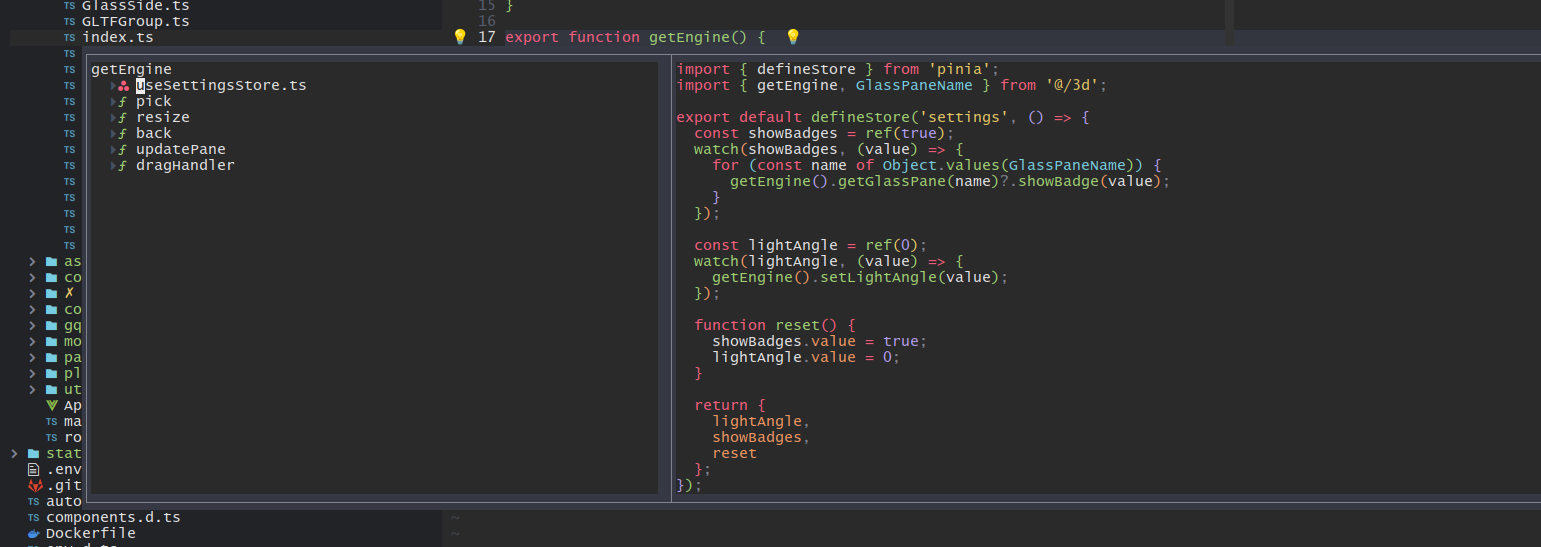The image size is (1541, 547).
Task: Click the TS icon beside components.d.ts
Action: pyautogui.click(x=34, y=517)
